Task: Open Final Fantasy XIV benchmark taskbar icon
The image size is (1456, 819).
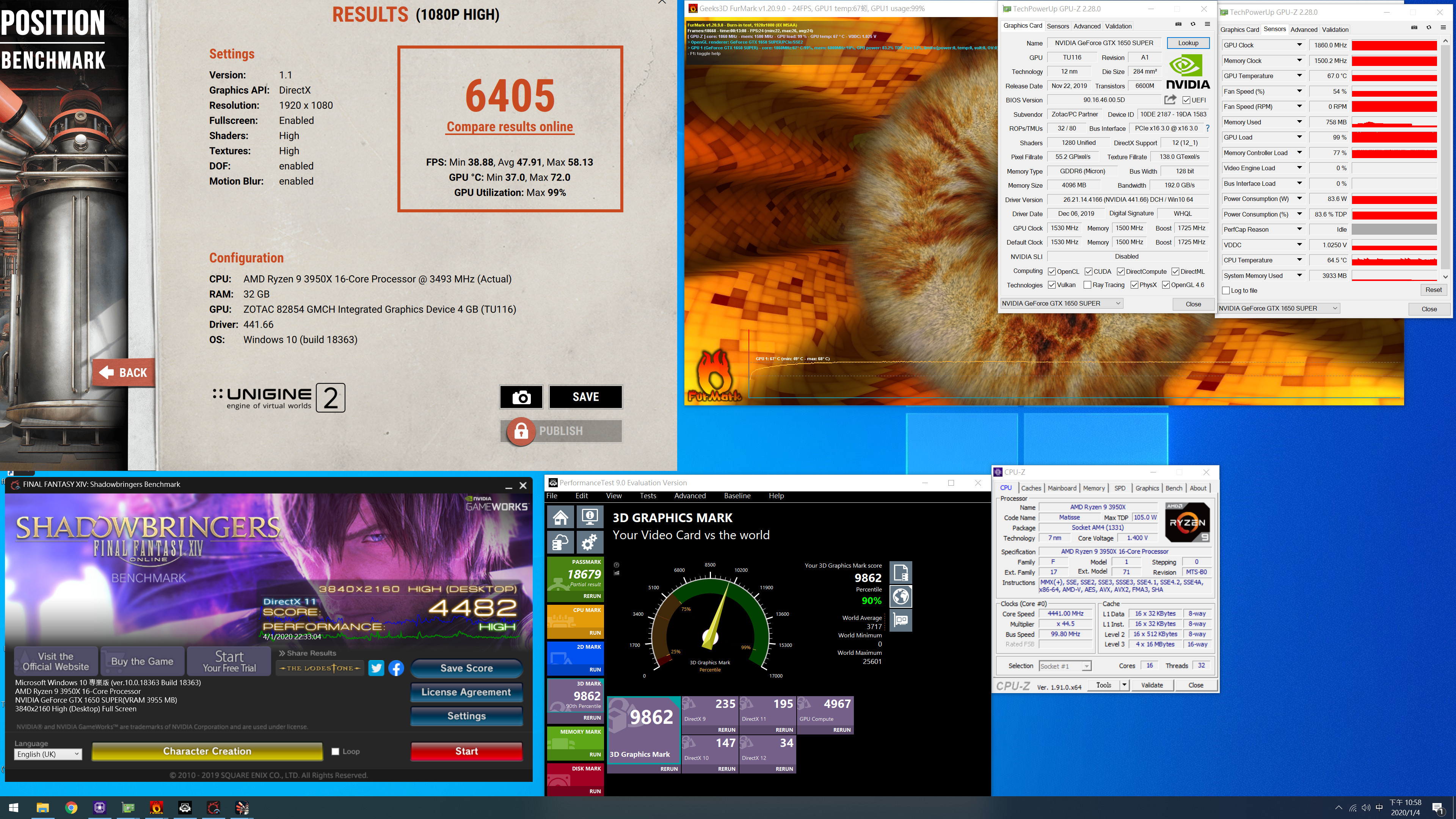Action: coord(213,808)
